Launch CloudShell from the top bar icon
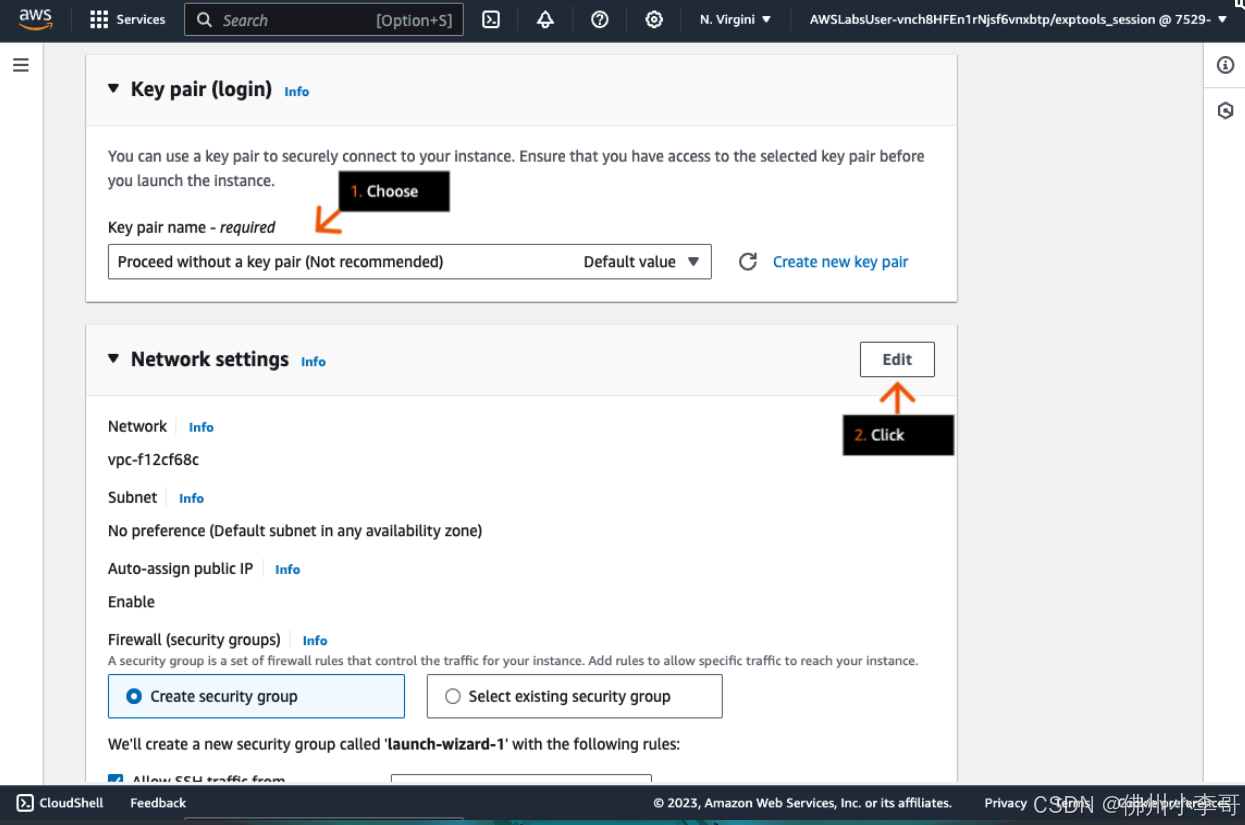 [x=491, y=20]
